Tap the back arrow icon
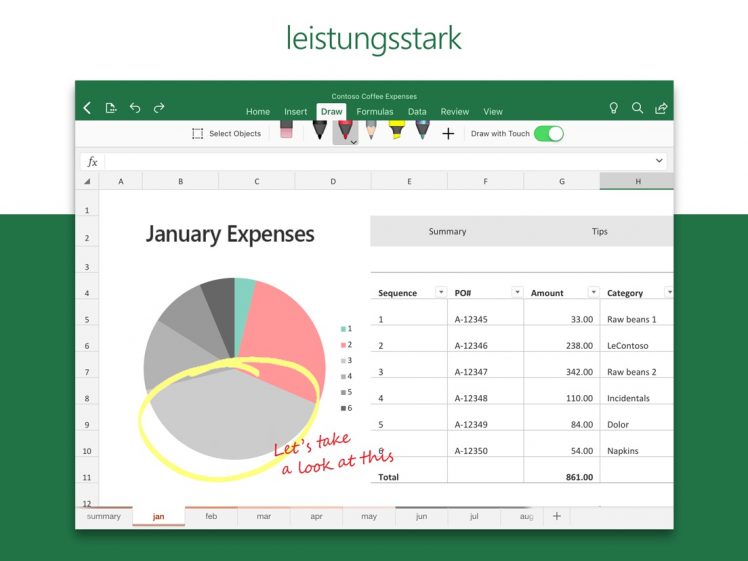748x561 pixels. (87, 108)
